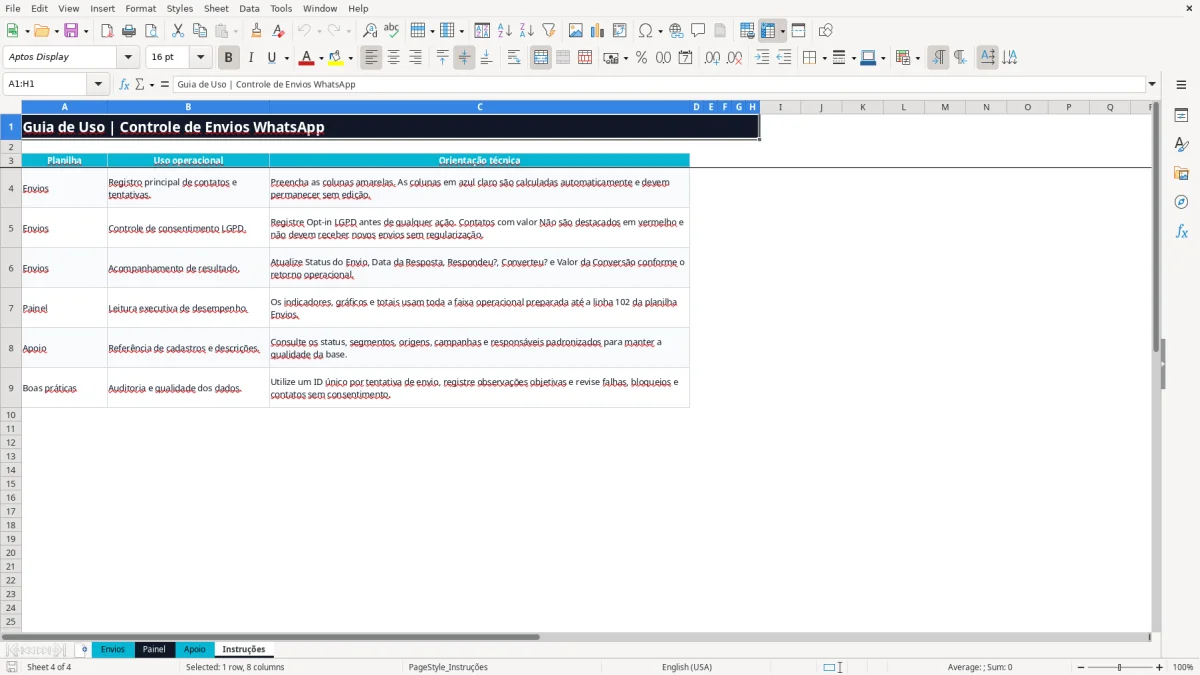1200x675 pixels.
Task: Run the Spelling check
Action: pos(392,31)
